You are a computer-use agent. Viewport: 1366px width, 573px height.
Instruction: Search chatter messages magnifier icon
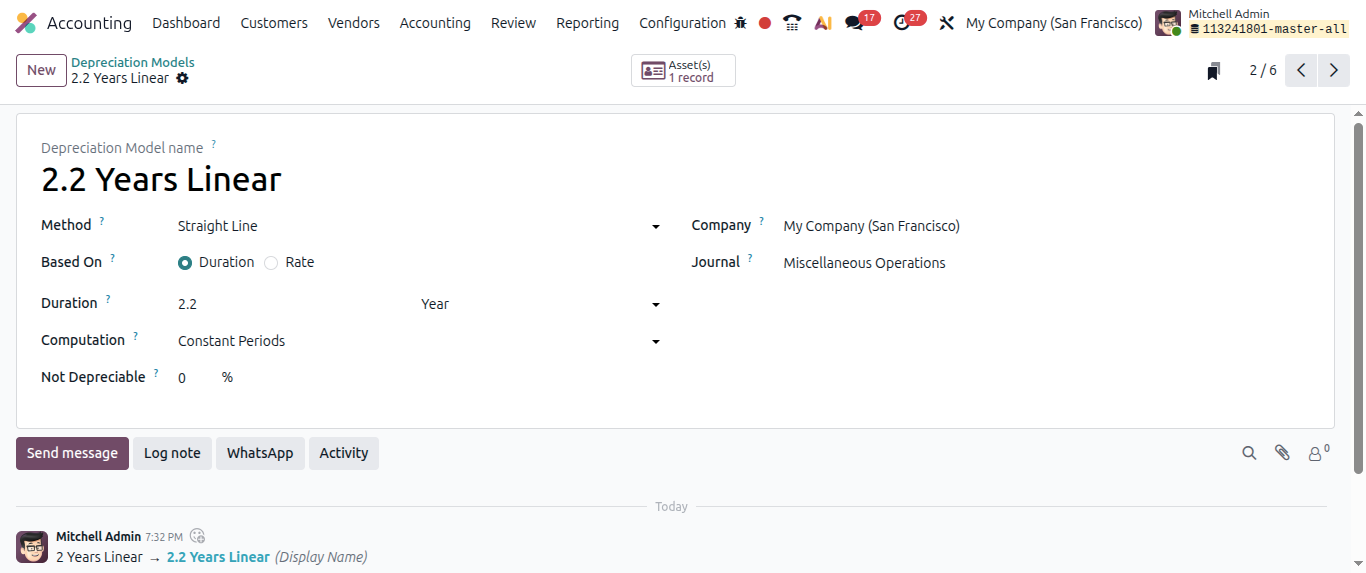coord(1249,453)
